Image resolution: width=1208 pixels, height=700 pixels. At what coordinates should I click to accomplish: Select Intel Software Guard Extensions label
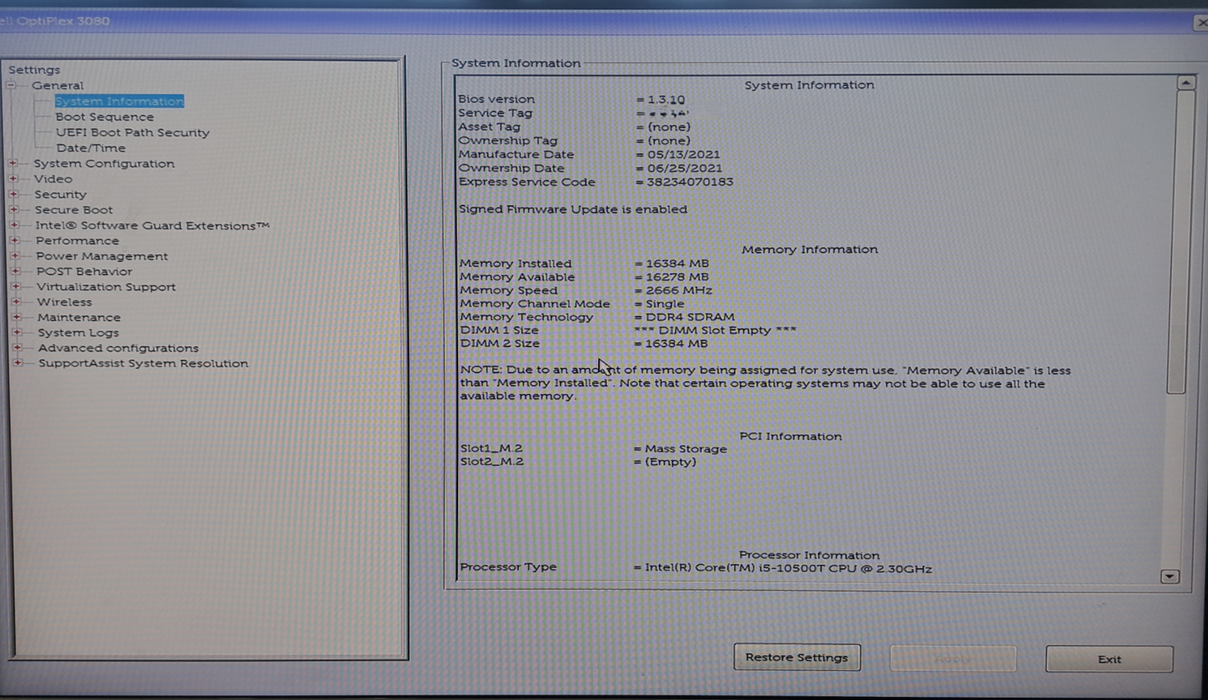tap(152, 226)
